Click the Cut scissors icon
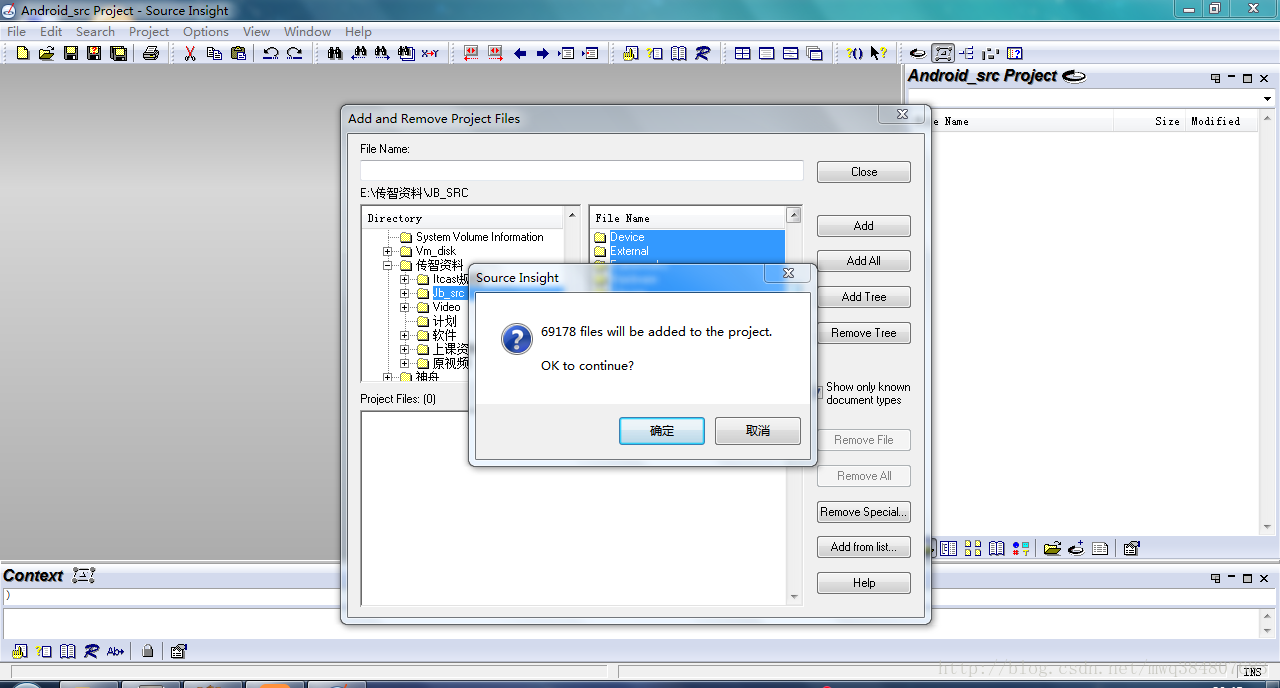Screen dimensions: 1280x688 pyautogui.click(x=190, y=53)
